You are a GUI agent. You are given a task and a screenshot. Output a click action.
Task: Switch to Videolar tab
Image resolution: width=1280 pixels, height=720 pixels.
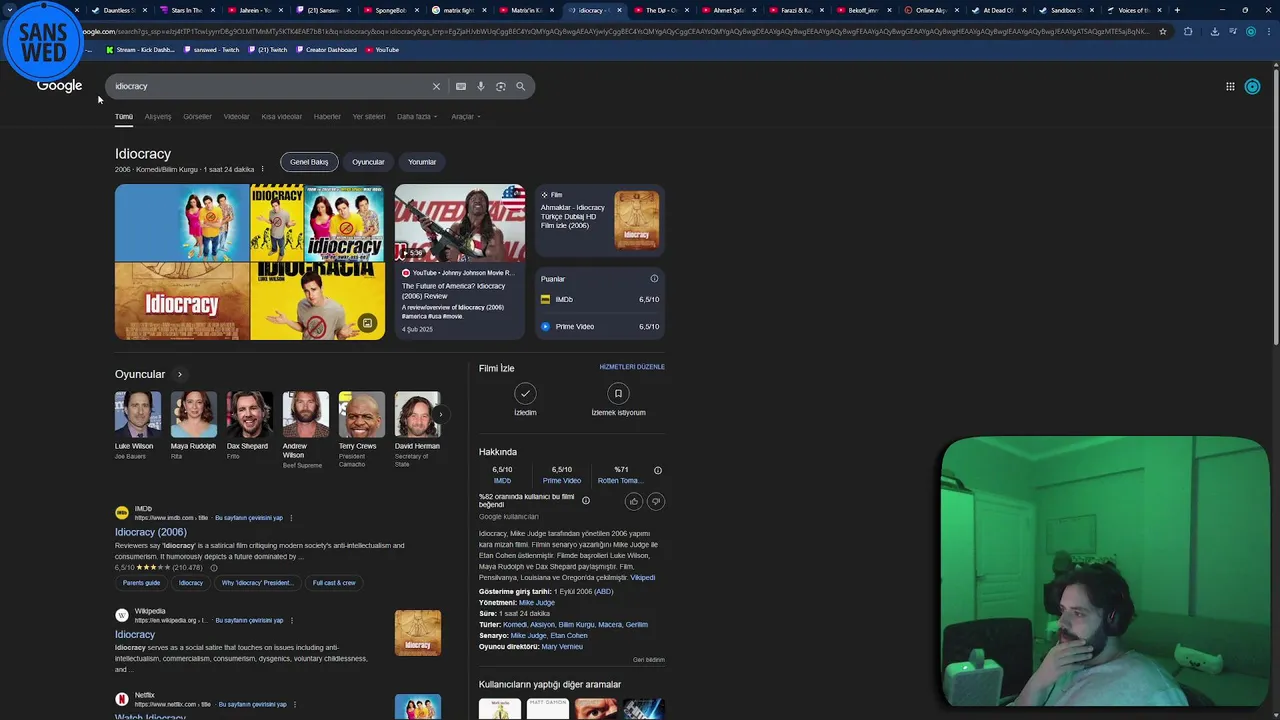(236, 117)
